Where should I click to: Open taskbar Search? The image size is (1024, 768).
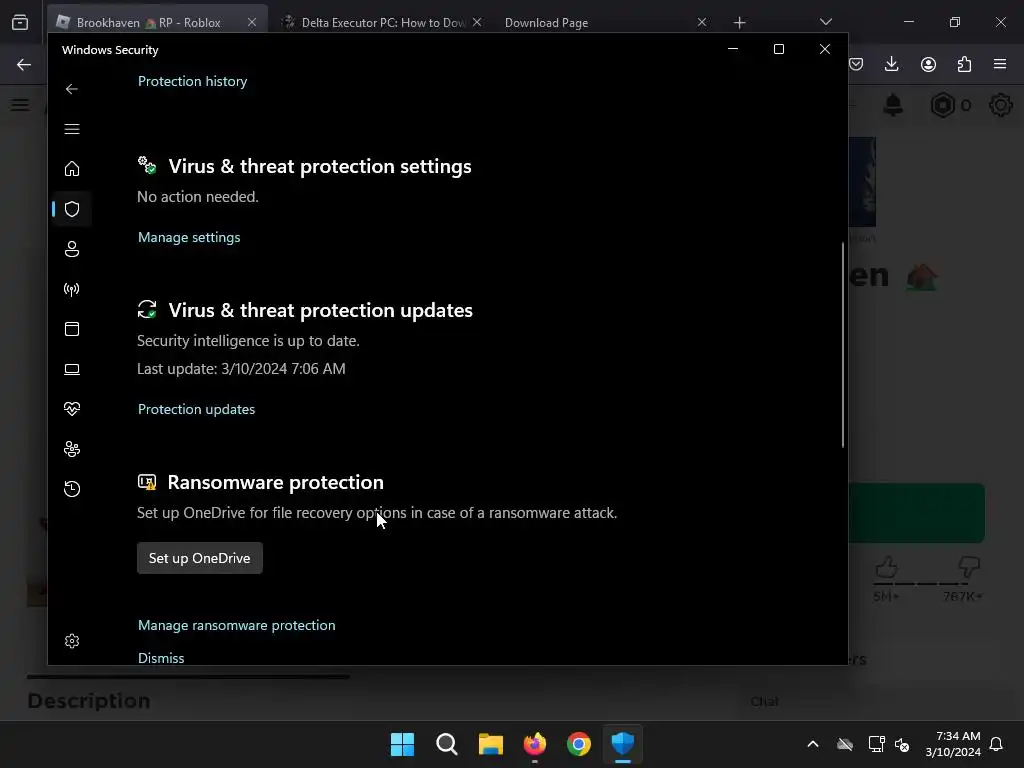(x=447, y=744)
